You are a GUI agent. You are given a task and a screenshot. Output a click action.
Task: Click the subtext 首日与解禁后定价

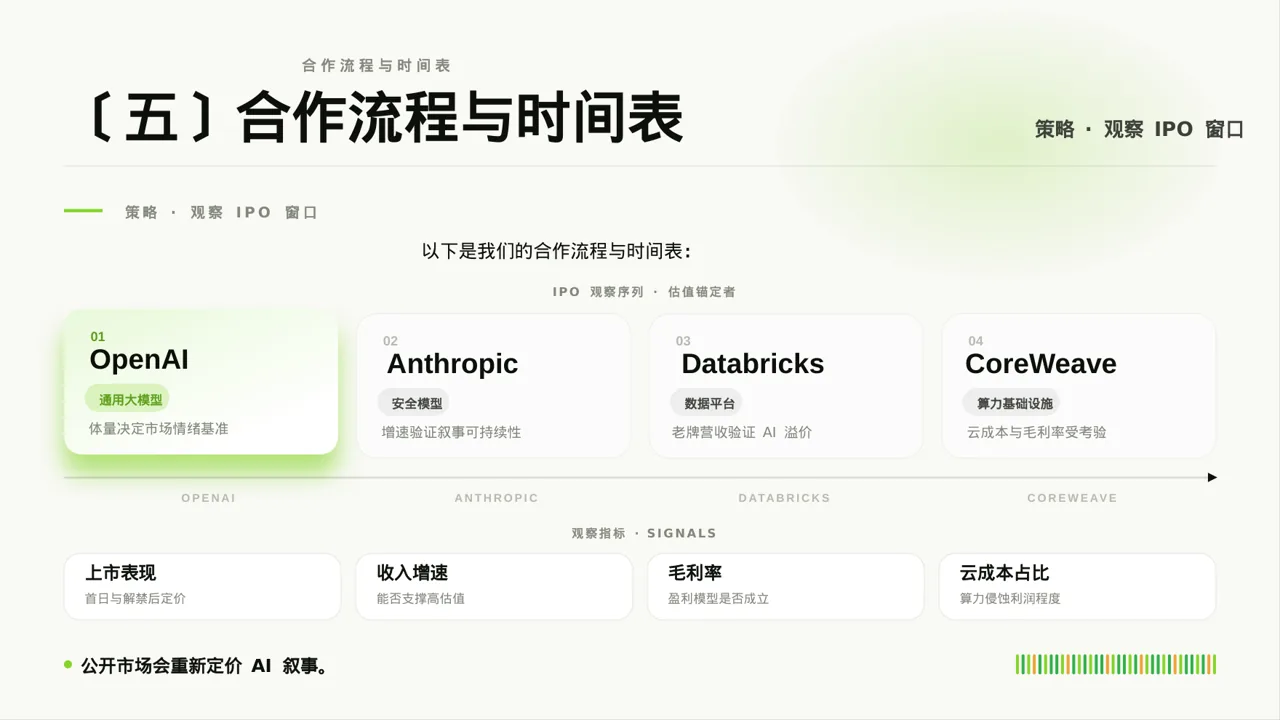pos(135,598)
